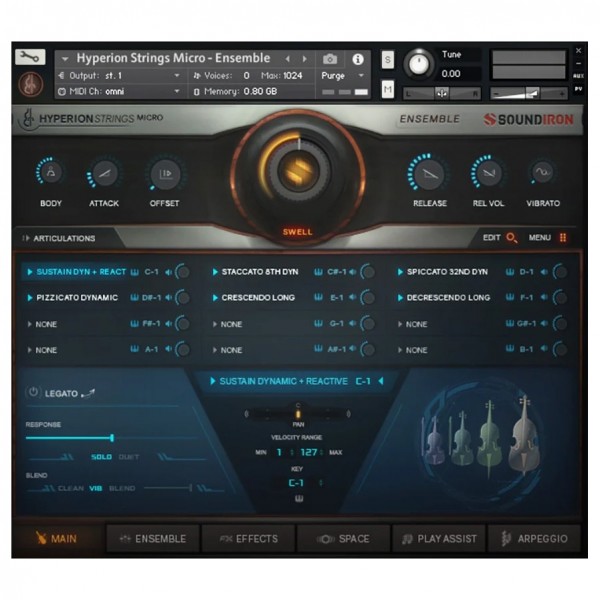
Task: Open the STACCATO 8TH DYN articulation slot
Action: [x=260, y=272]
